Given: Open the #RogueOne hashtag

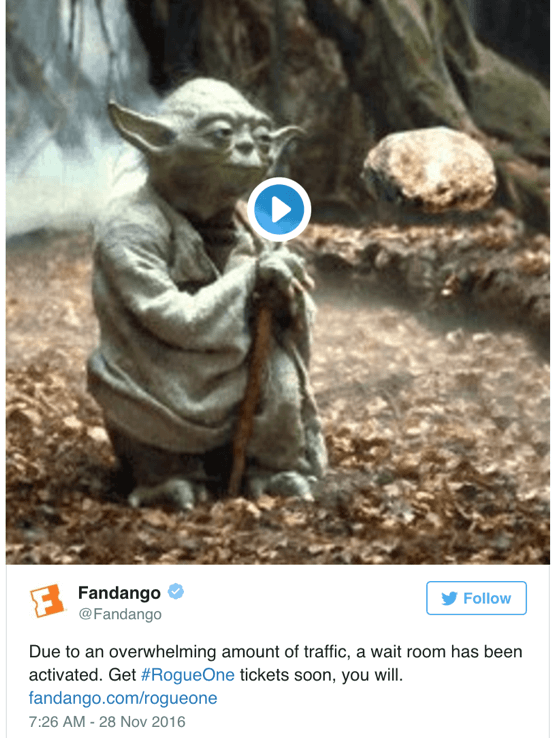Looking at the screenshot, I should [x=188, y=674].
